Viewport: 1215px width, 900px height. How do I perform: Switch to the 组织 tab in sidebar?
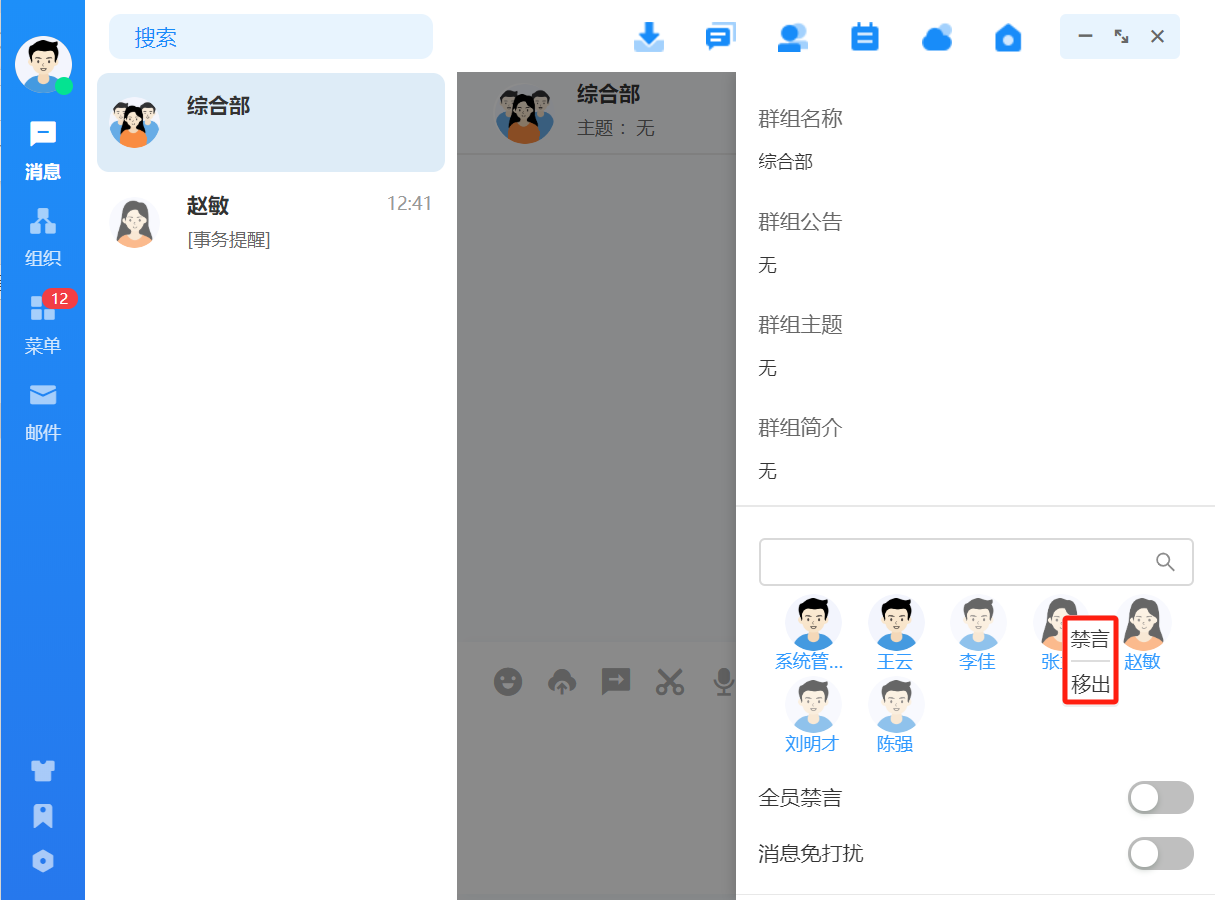43,236
